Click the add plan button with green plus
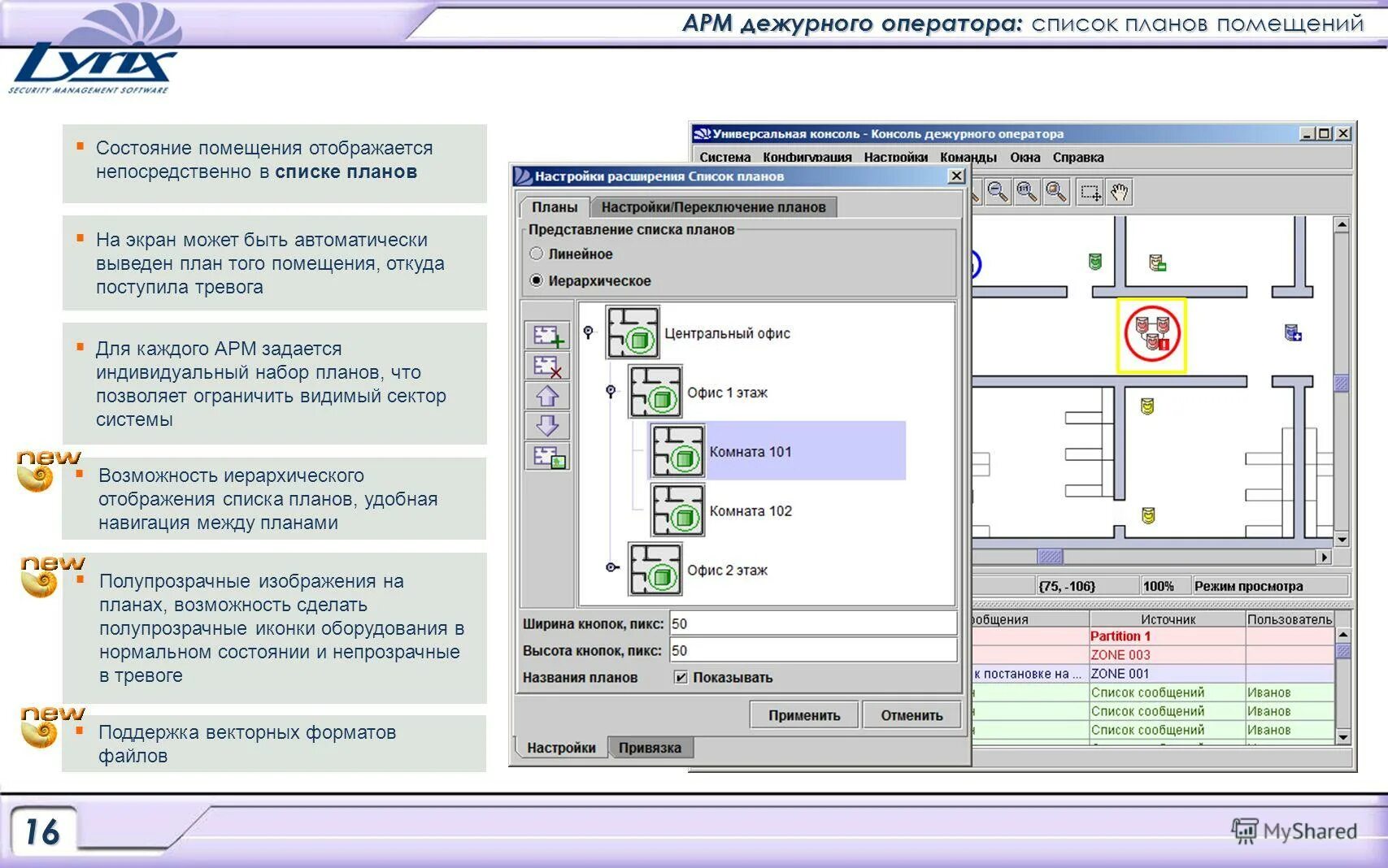This screenshot has height=868, width=1388. [547, 336]
